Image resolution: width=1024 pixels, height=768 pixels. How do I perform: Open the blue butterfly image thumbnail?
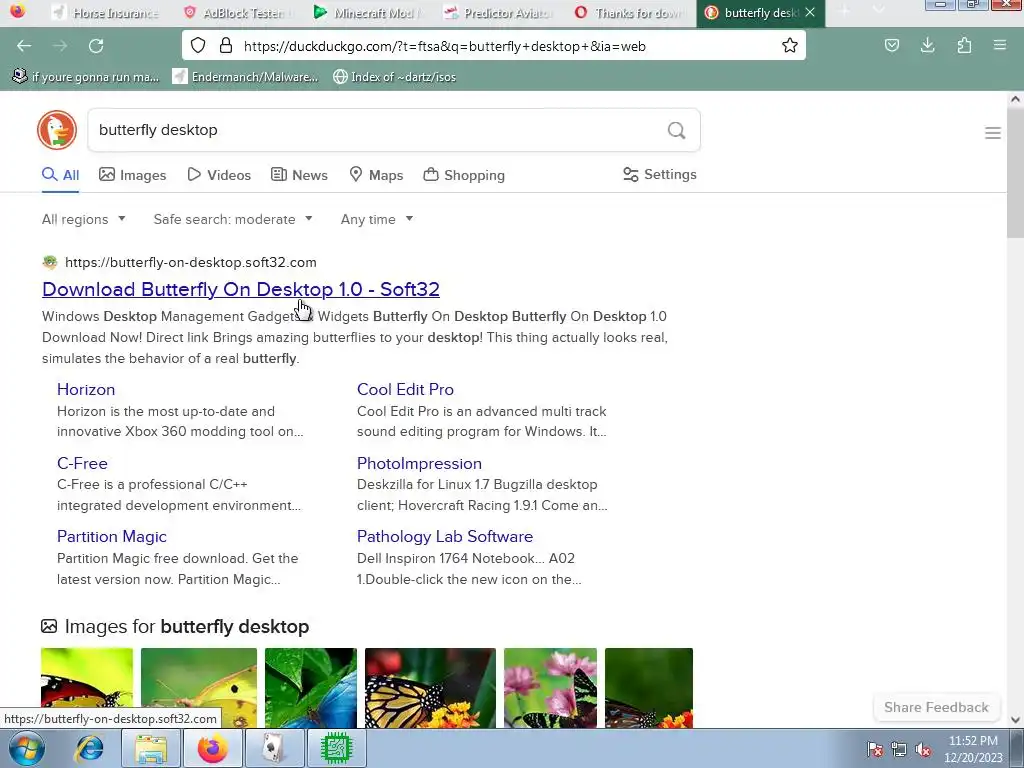tap(311, 688)
